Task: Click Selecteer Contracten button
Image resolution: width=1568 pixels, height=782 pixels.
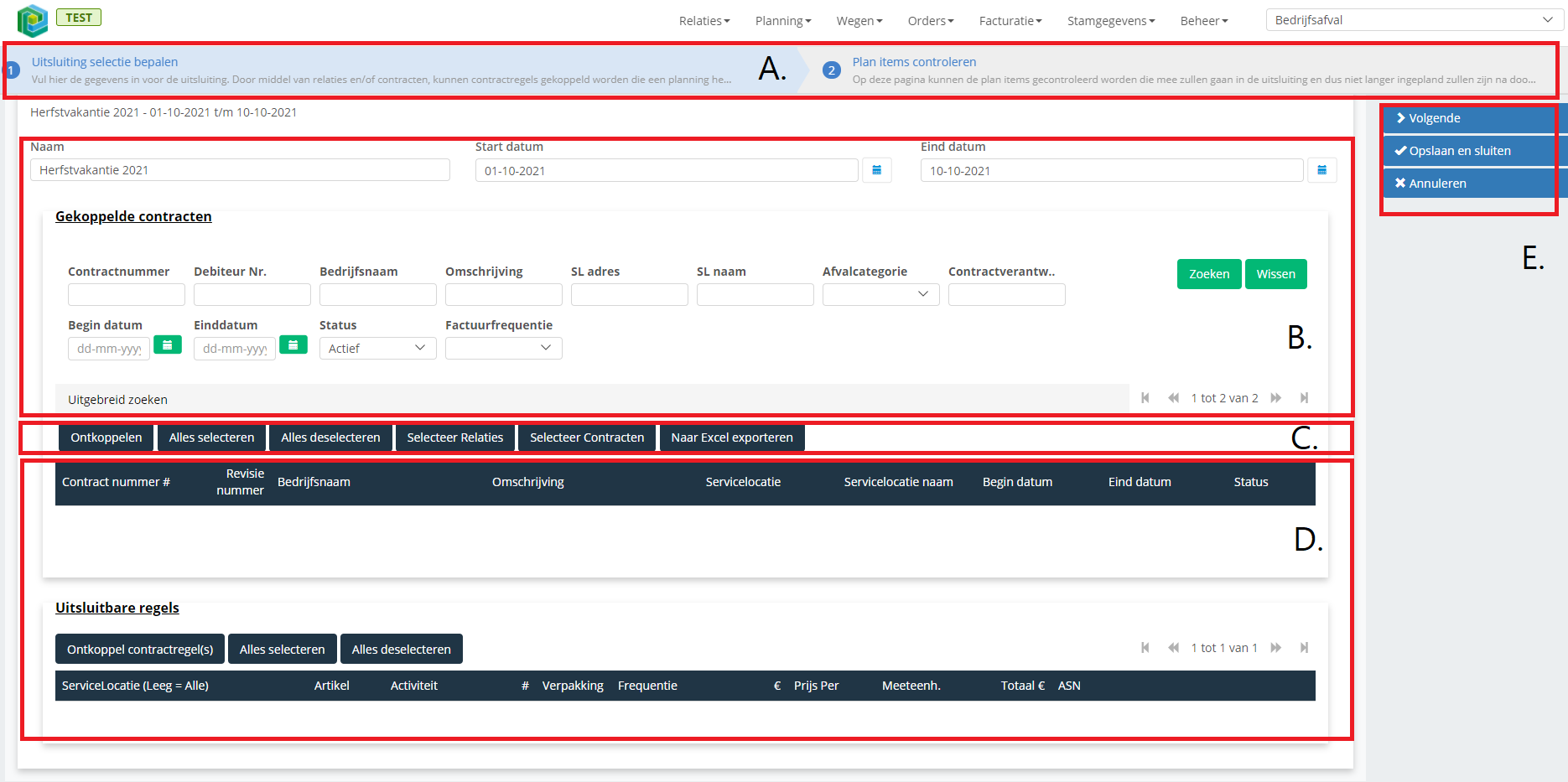Action: (x=587, y=438)
